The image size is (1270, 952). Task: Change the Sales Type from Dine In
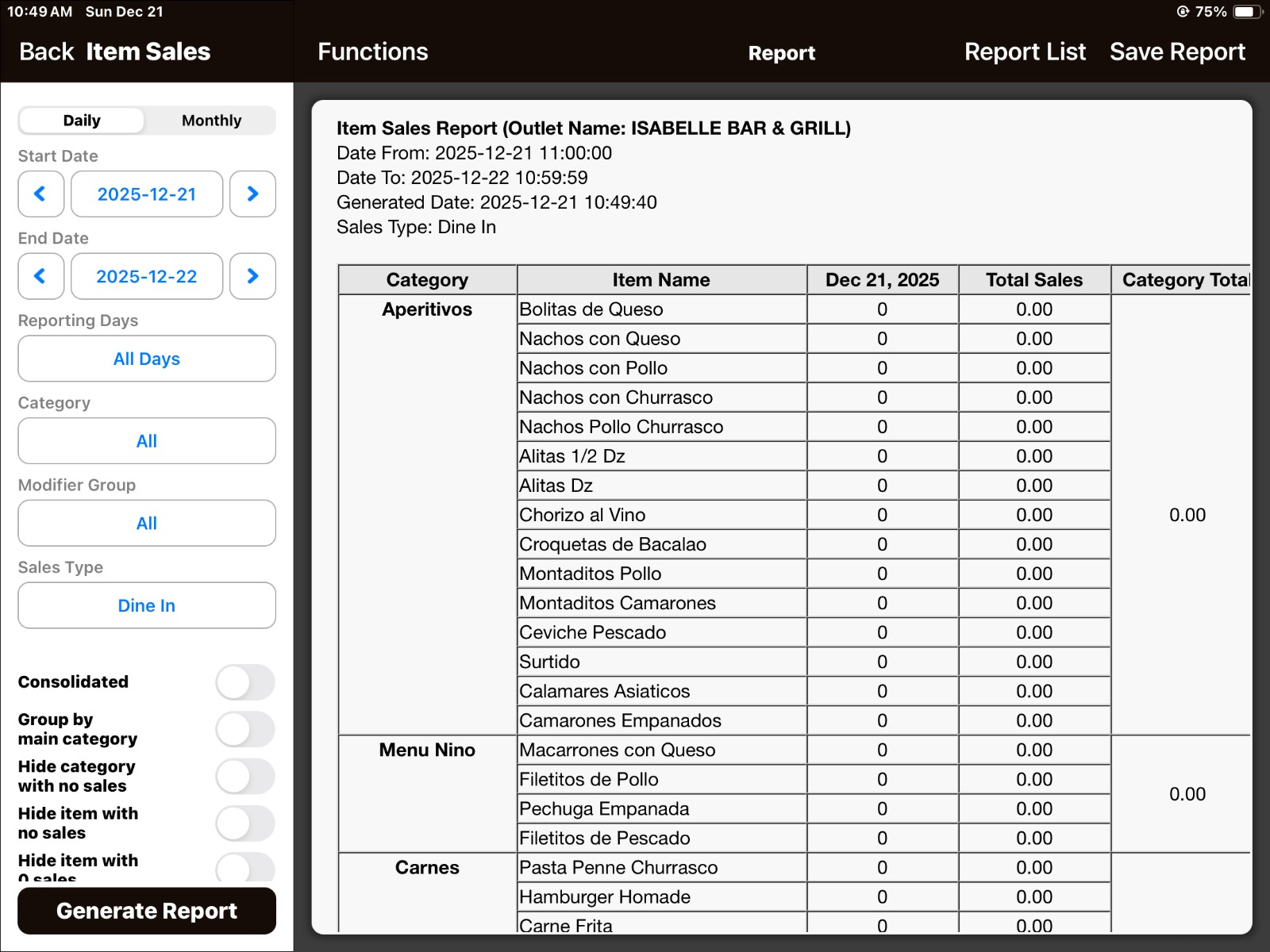[147, 605]
